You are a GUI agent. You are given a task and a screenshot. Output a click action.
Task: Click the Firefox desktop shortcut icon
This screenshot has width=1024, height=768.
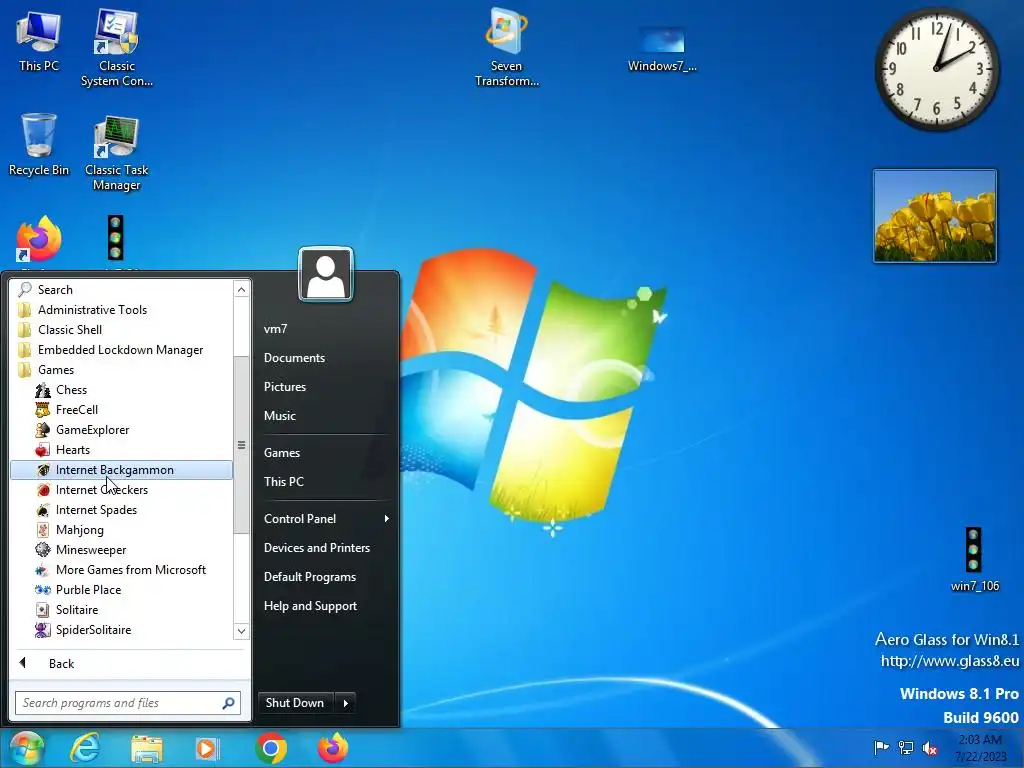39,240
